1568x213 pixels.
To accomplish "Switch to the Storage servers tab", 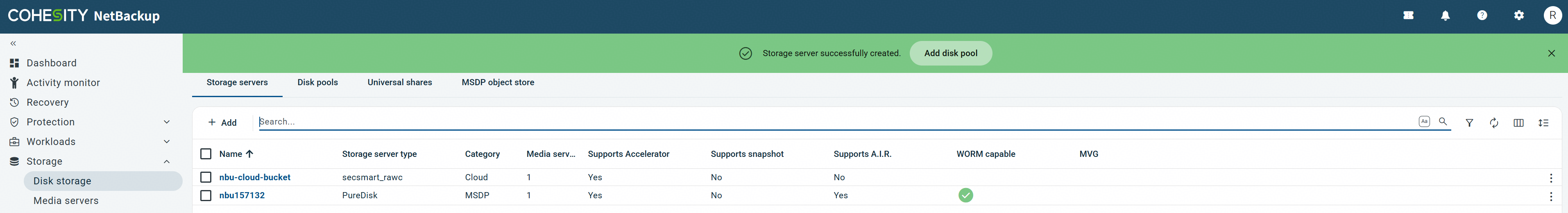I will pyautogui.click(x=237, y=83).
